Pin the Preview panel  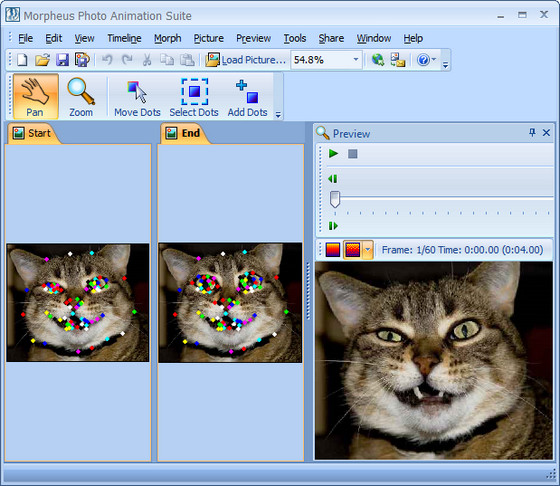pyautogui.click(x=532, y=133)
